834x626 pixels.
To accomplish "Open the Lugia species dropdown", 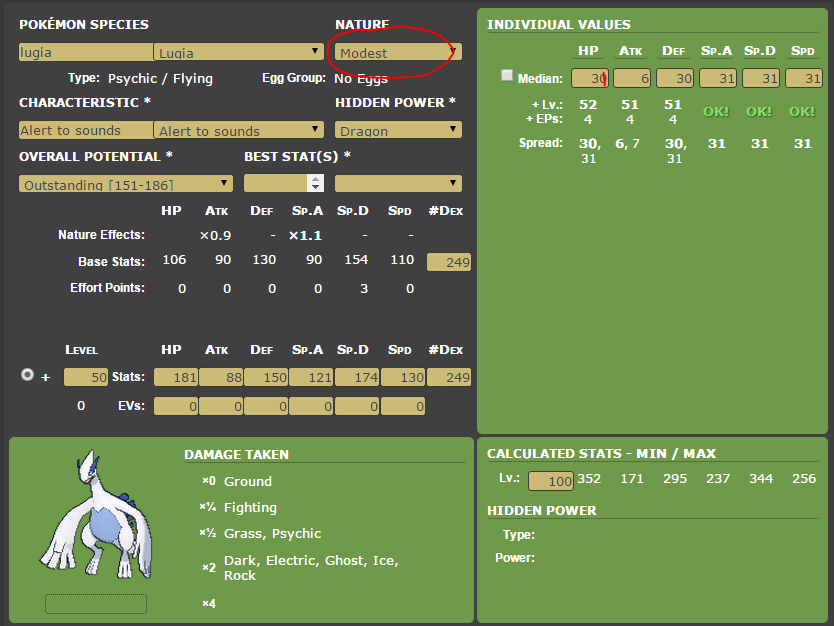I will click(x=239, y=52).
